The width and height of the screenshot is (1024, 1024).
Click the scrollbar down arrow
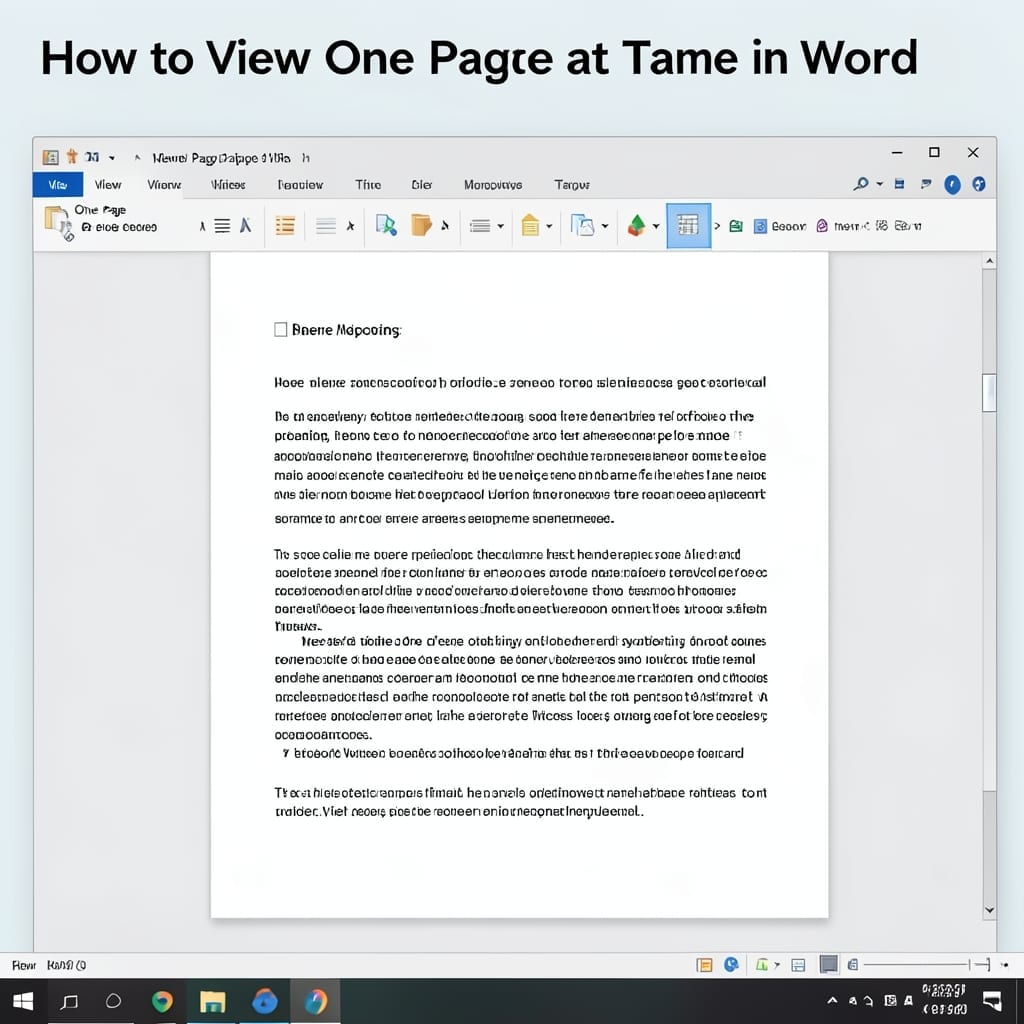pyautogui.click(x=989, y=910)
